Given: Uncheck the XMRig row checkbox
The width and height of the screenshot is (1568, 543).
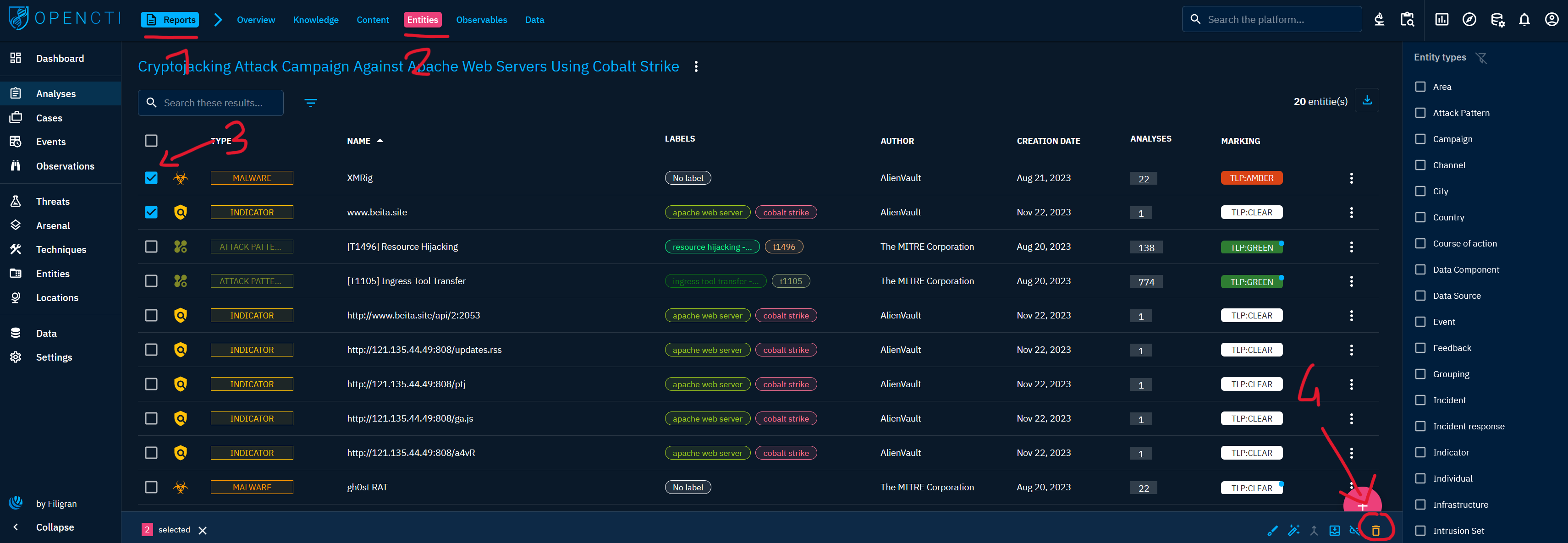Looking at the screenshot, I should click(x=151, y=178).
